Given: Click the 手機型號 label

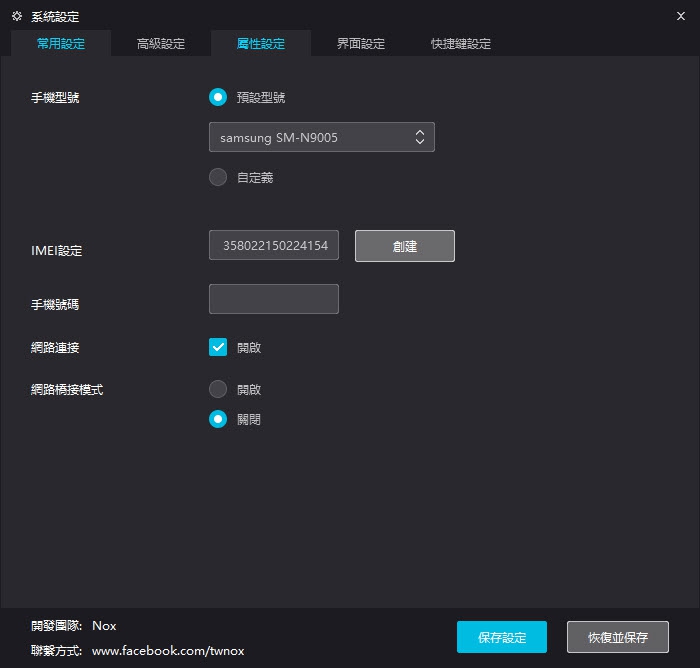Looking at the screenshot, I should (x=55, y=98).
